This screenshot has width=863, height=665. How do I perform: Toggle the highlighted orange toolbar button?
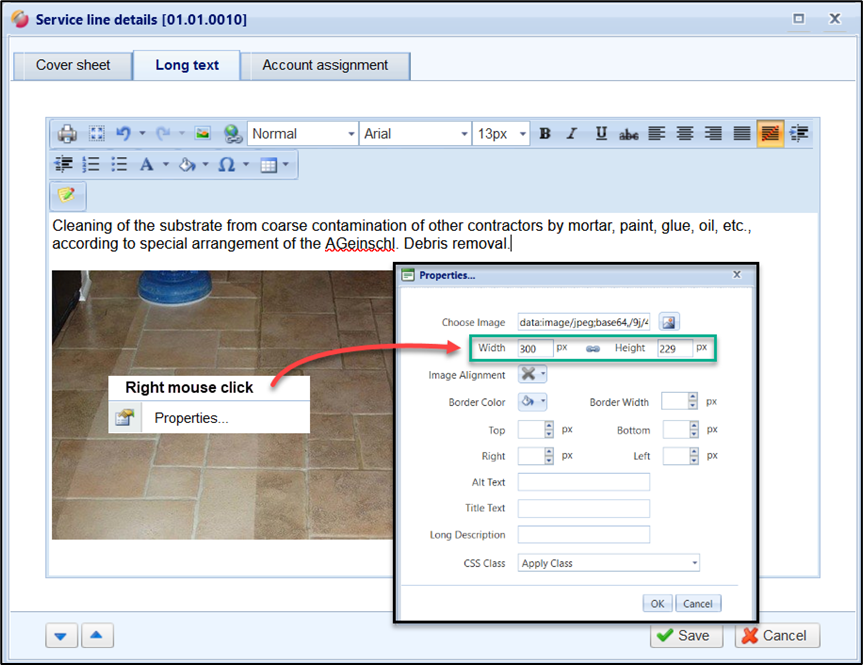click(770, 134)
